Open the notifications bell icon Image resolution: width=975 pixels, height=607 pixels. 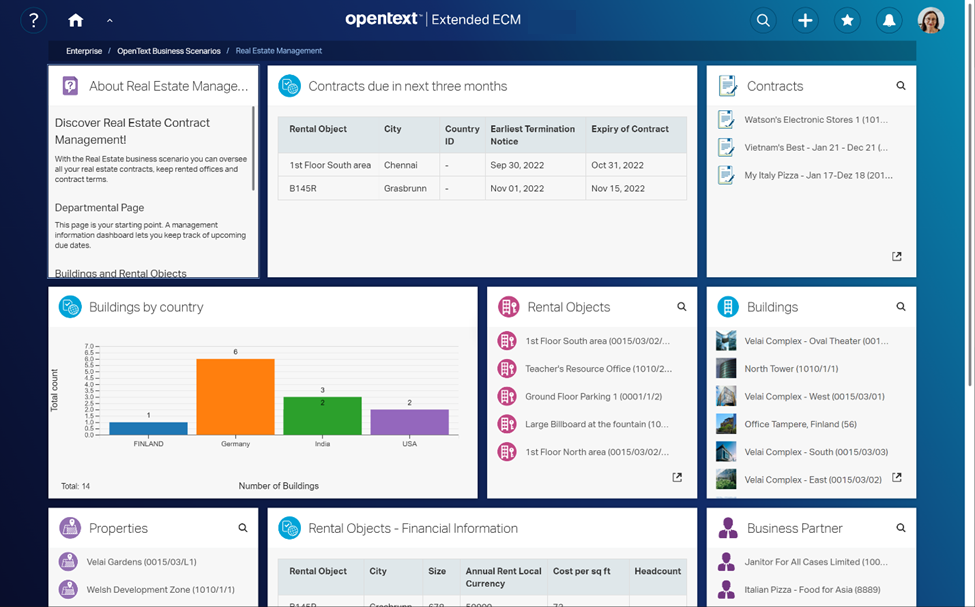[889, 21]
